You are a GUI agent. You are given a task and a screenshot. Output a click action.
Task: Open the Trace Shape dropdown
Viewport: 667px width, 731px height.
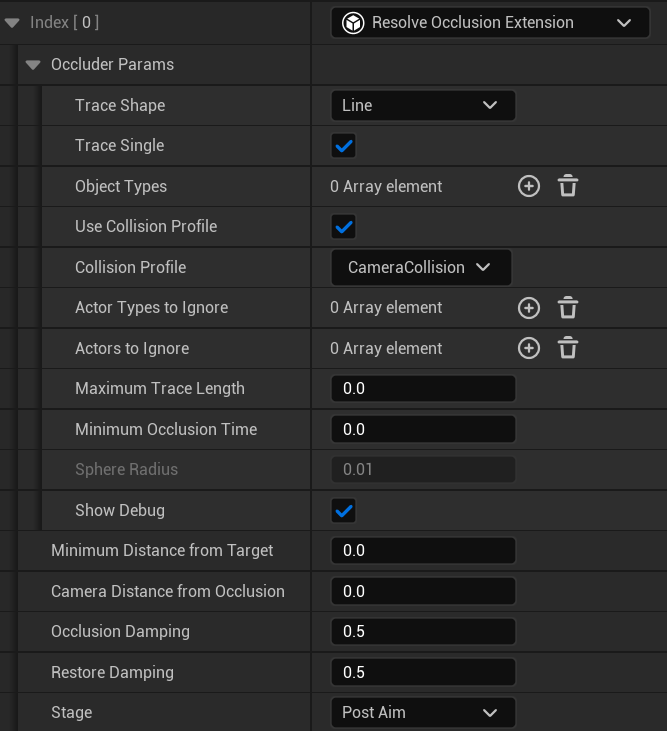click(422, 106)
